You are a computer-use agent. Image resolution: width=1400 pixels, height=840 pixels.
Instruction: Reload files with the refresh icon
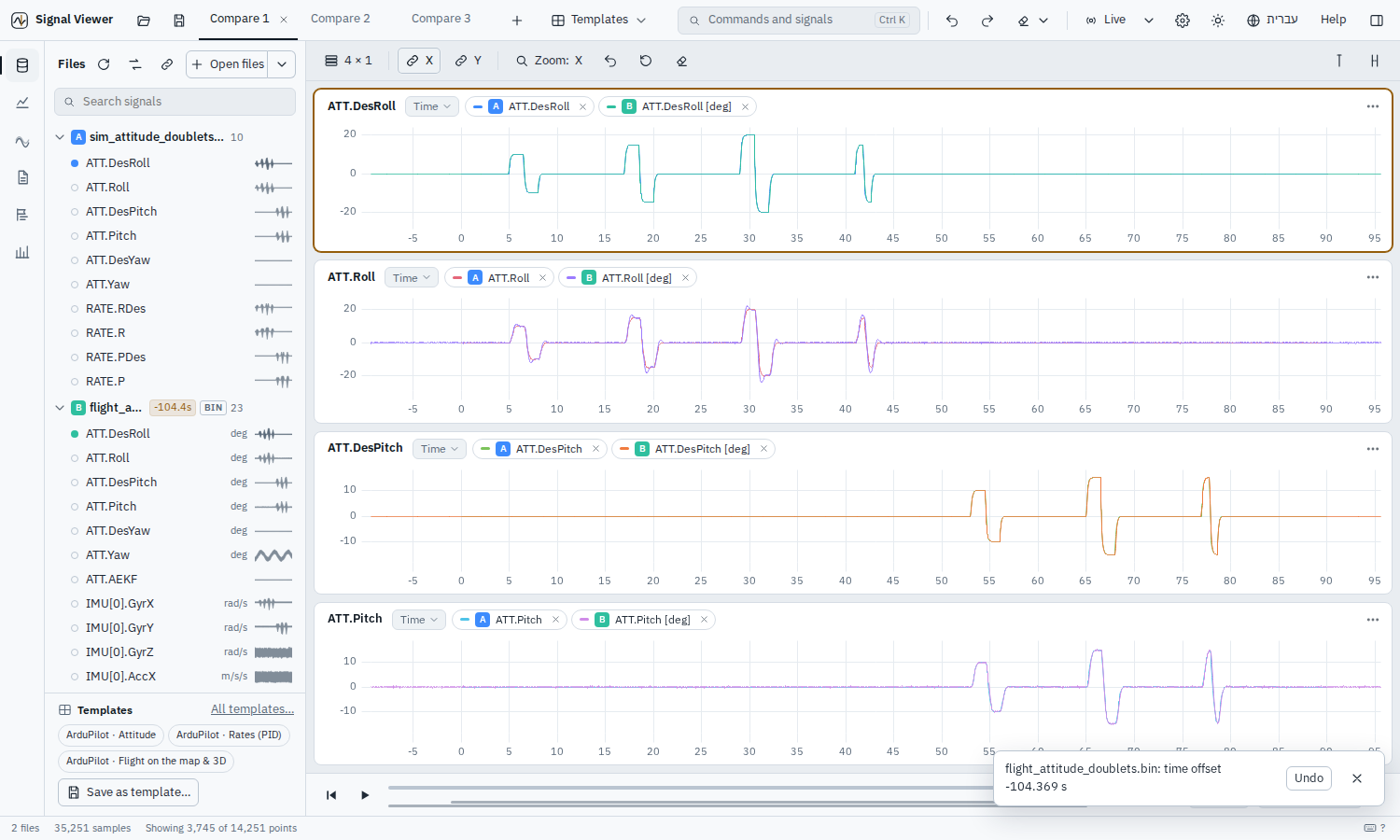pos(104,64)
